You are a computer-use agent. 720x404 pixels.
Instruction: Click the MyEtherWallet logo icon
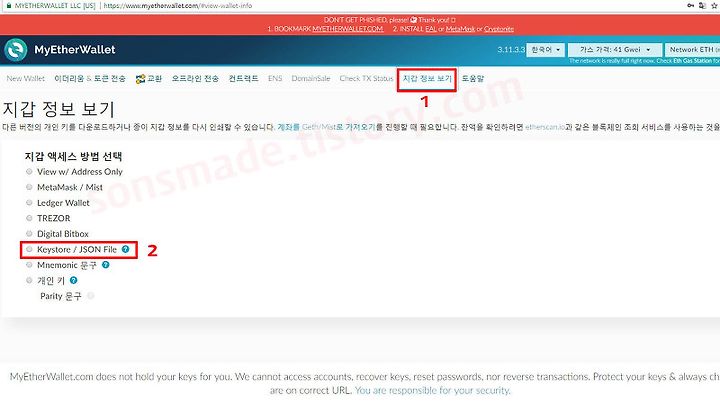[x=16, y=50]
